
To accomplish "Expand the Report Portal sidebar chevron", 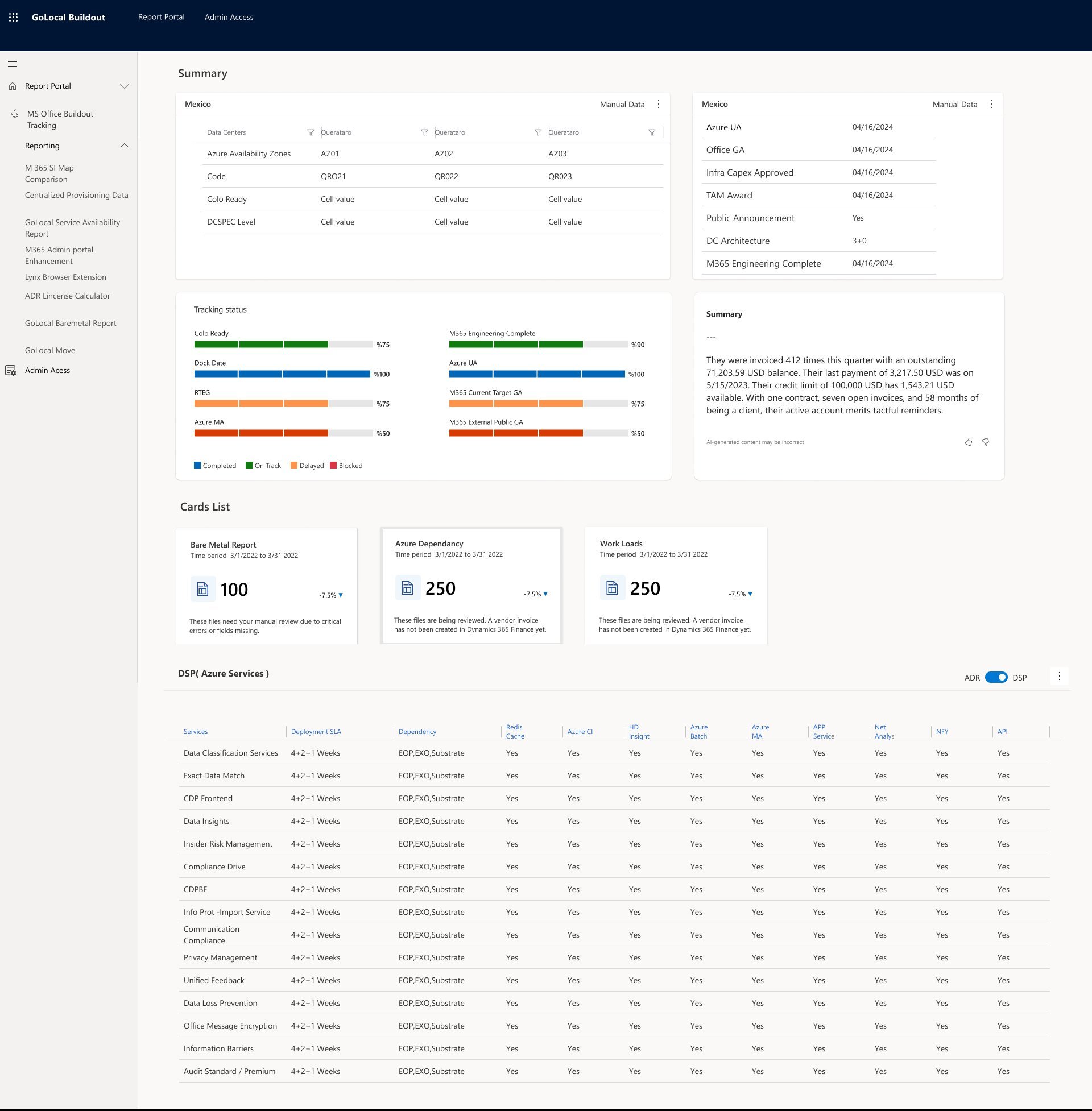I will (125, 86).
